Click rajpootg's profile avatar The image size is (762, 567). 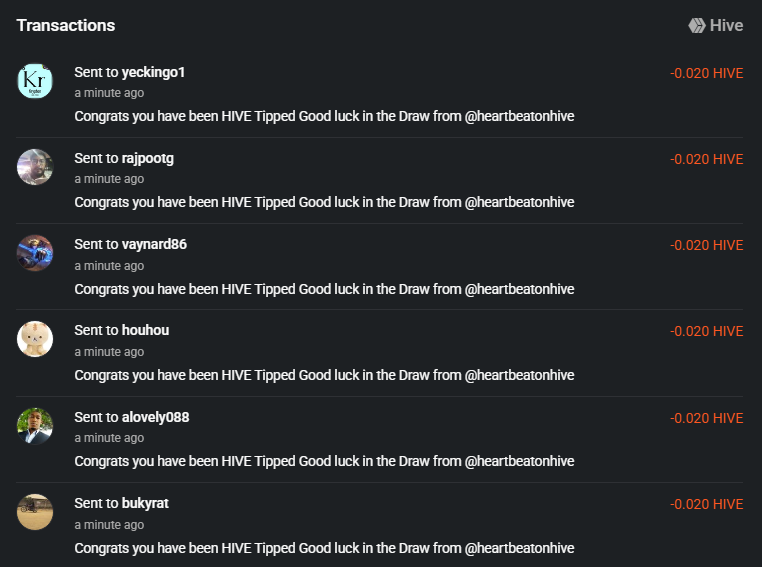click(35, 167)
